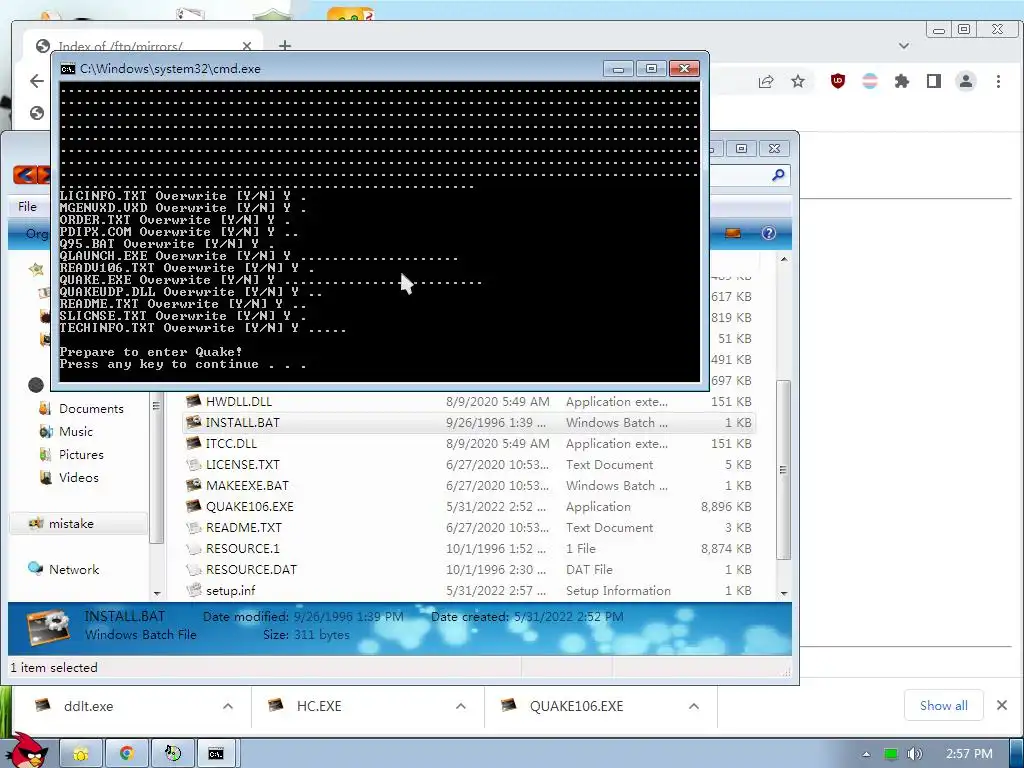Click the 2:57 PM taskbar clock
1024x768 pixels.
969,754
